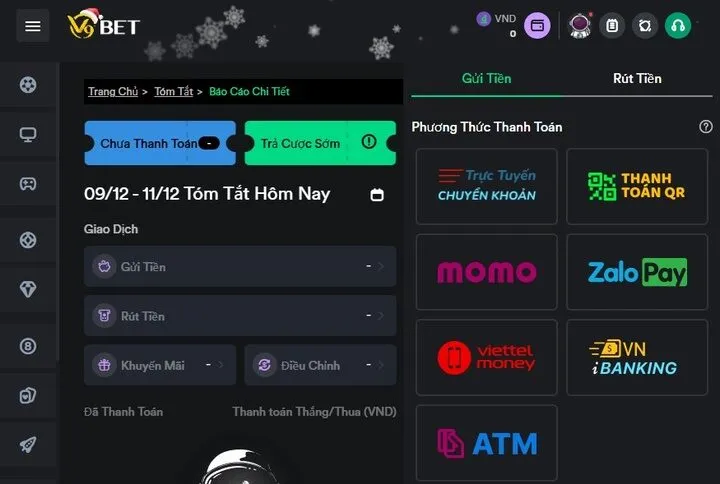This screenshot has height=484, width=720.
Task: Switch to the Rút Tiền tab
Action: pos(637,79)
